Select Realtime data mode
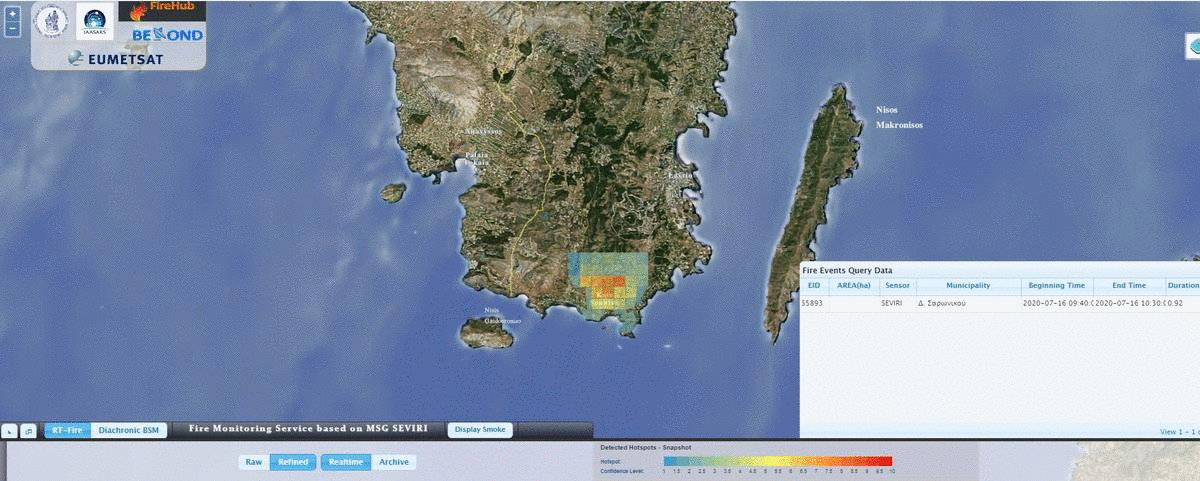1200x481 pixels. click(x=345, y=462)
